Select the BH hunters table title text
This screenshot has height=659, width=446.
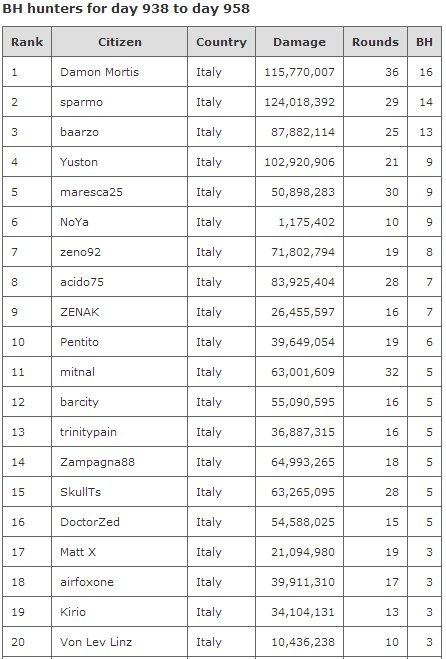click(126, 8)
